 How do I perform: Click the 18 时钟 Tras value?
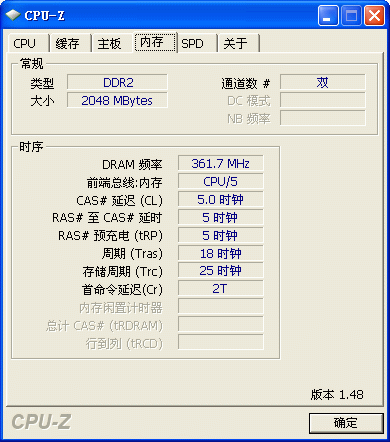[x=220, y=253]
